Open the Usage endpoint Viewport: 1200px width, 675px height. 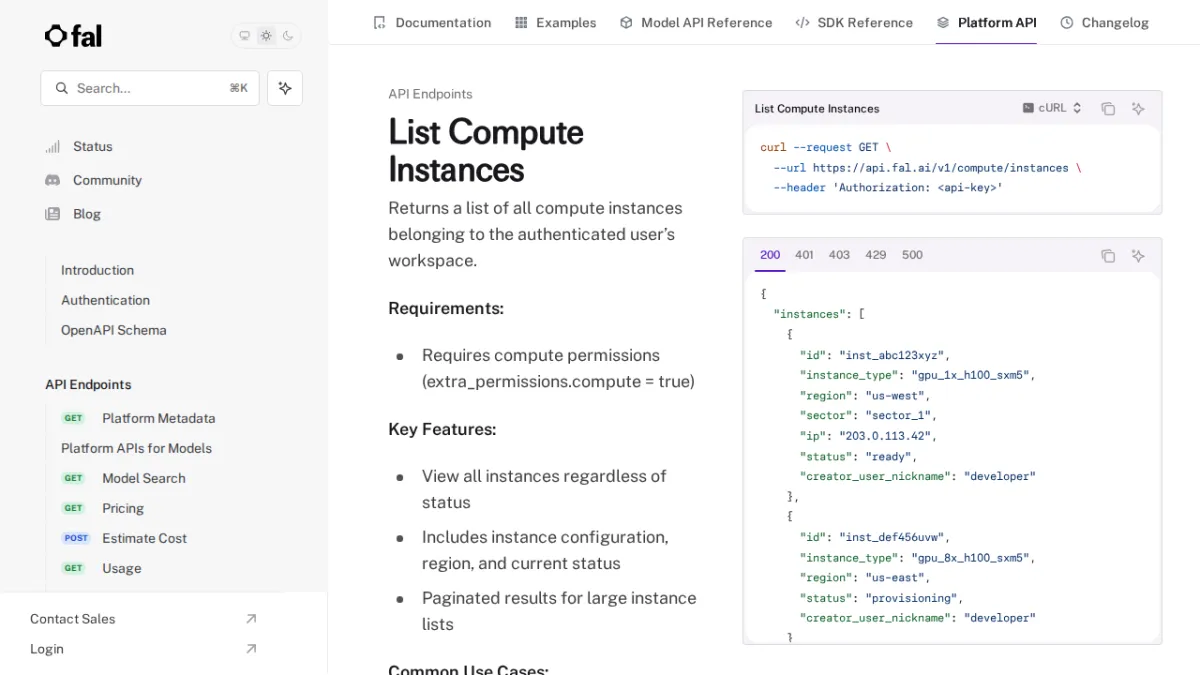[x=122, y=568]
